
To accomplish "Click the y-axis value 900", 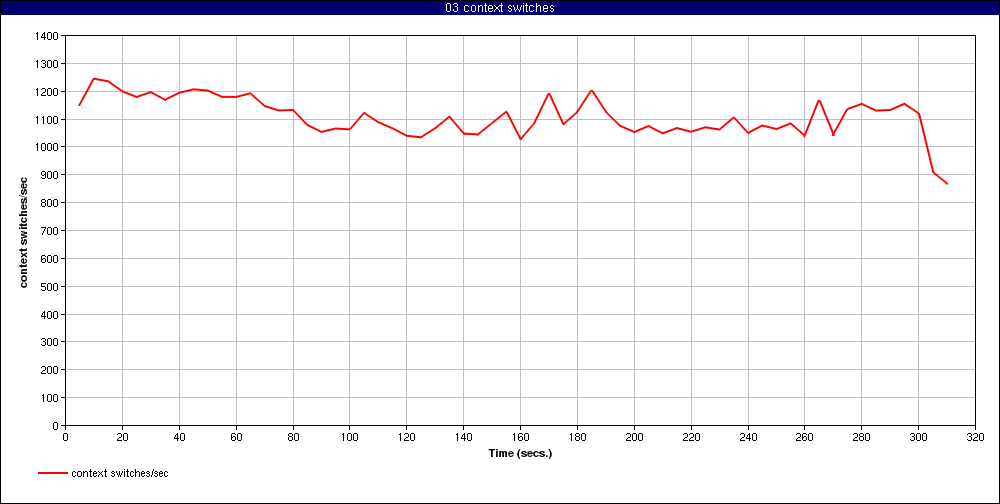I will click(50, 175).
